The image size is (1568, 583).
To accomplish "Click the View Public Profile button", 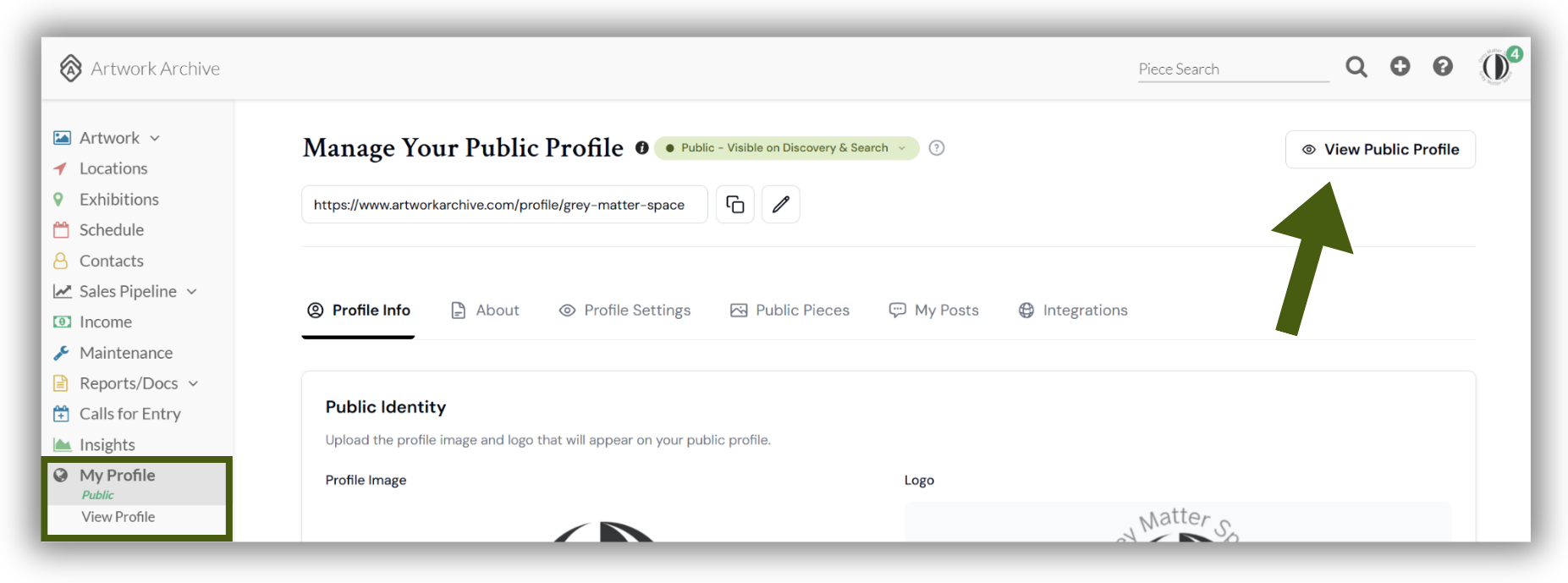I will pos(1380,150).
